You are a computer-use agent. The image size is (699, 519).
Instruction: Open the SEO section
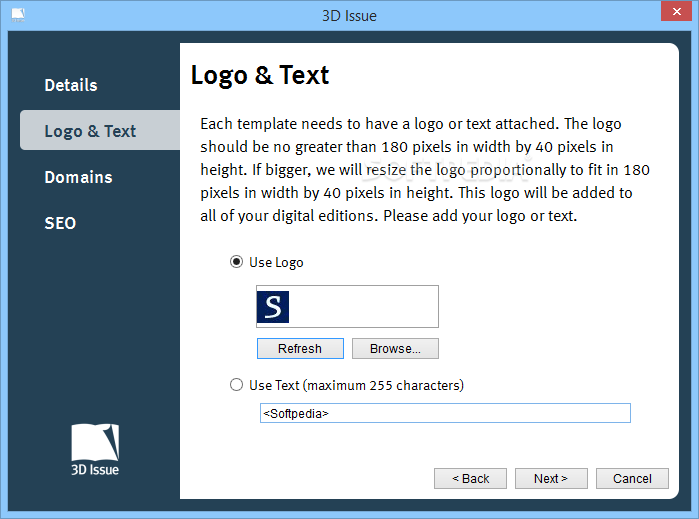[x=60, y=223]
